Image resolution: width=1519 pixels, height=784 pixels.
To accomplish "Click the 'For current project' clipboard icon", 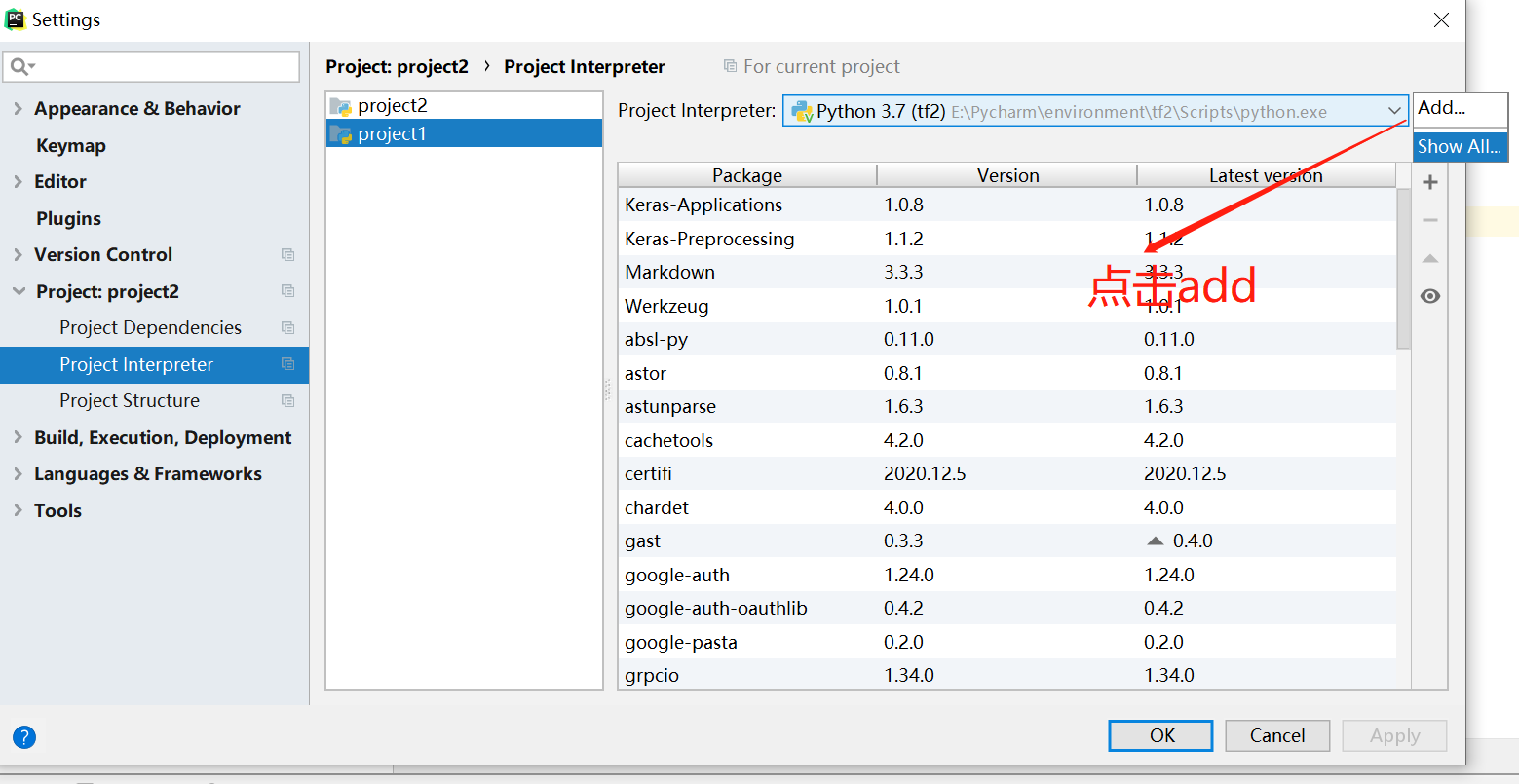I will [729, 66].
